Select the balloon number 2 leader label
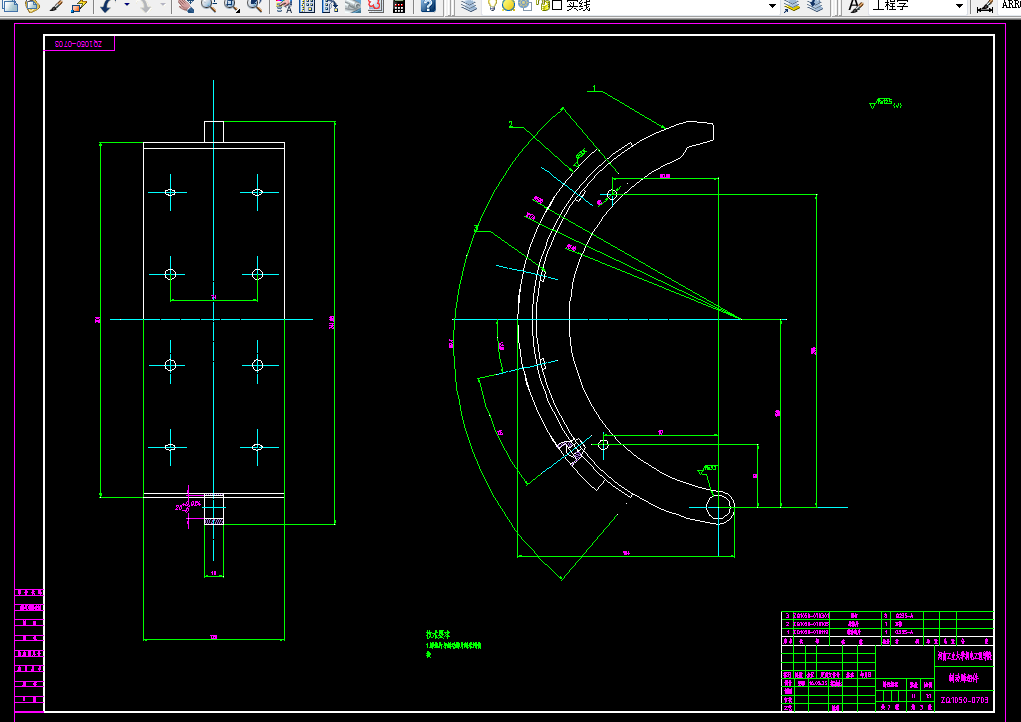Image resolution: width=1021 pixels, height=722 pixels. click(510, 124)
